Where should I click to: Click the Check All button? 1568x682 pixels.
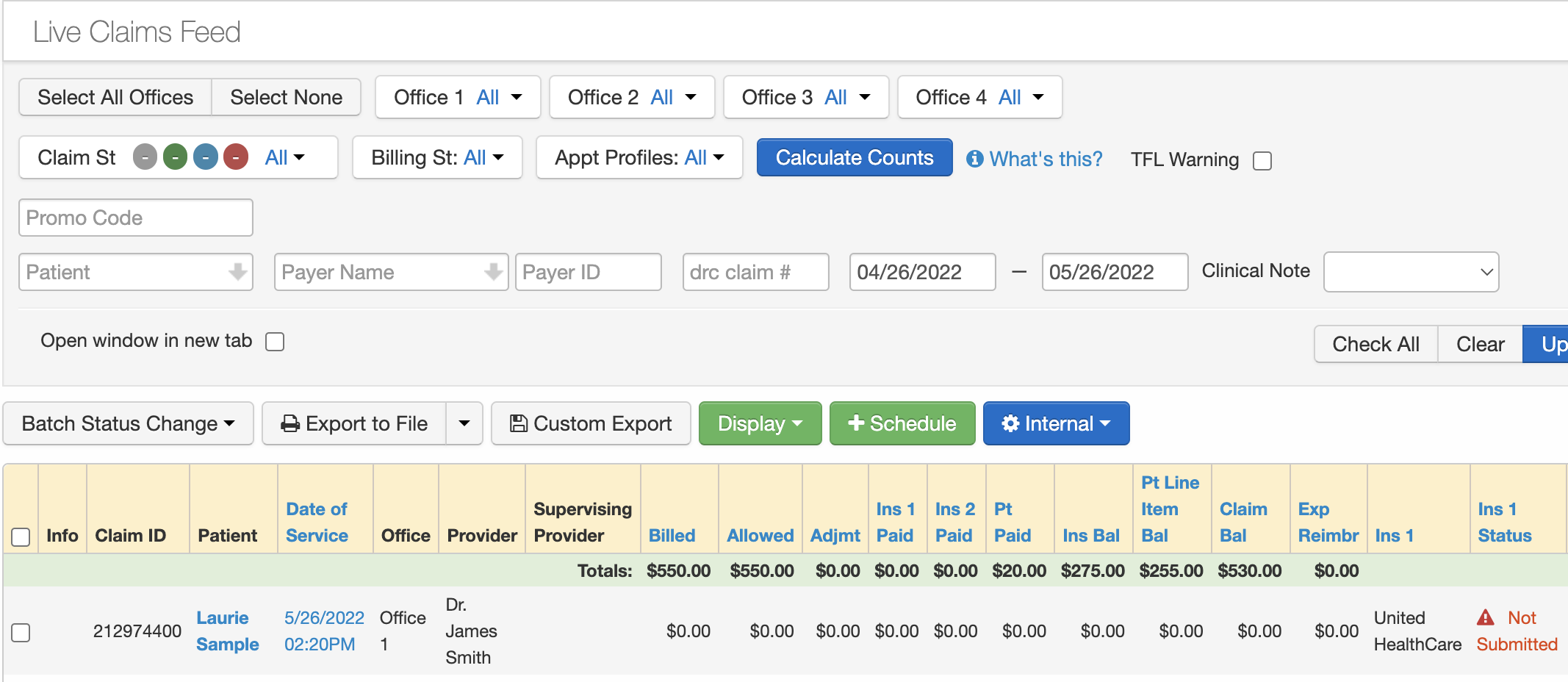(x=1375, y=344)
